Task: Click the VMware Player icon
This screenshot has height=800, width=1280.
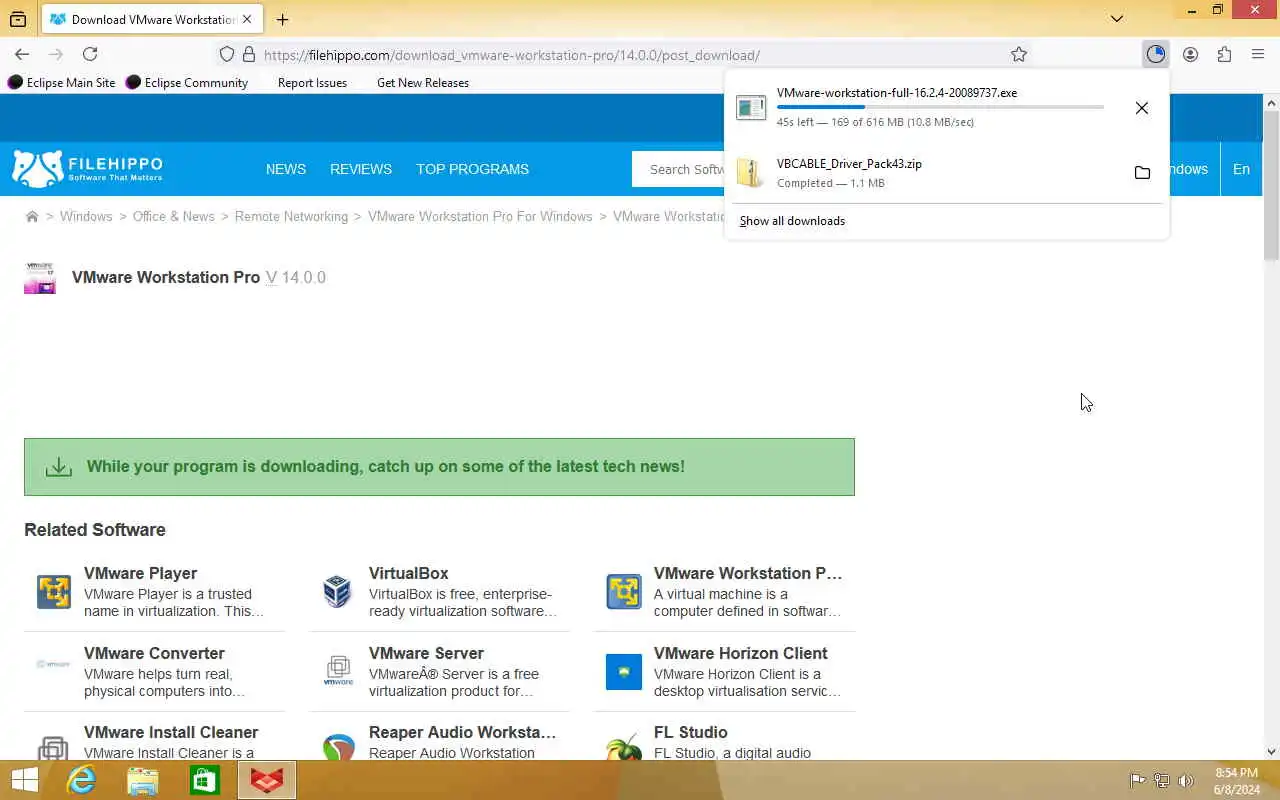Action: 54,591
